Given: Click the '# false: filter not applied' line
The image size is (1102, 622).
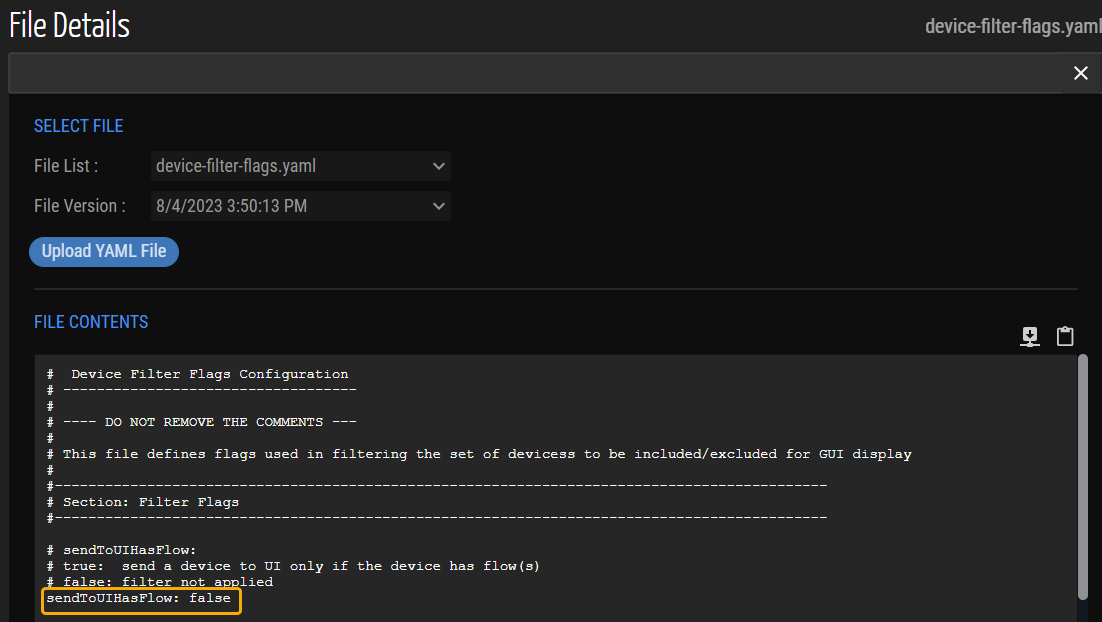Looking at the screenshot, I should [160, 583].
